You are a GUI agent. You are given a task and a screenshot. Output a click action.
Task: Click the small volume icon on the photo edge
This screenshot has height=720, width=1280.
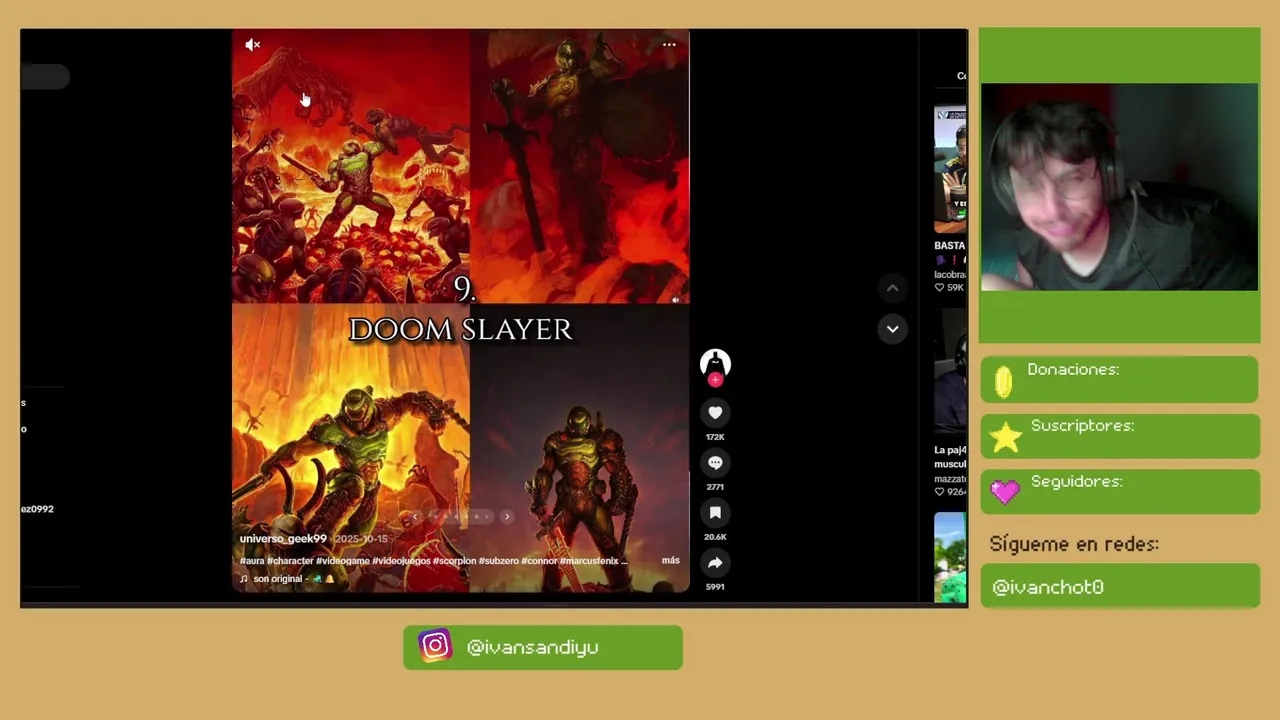[676, 299]
